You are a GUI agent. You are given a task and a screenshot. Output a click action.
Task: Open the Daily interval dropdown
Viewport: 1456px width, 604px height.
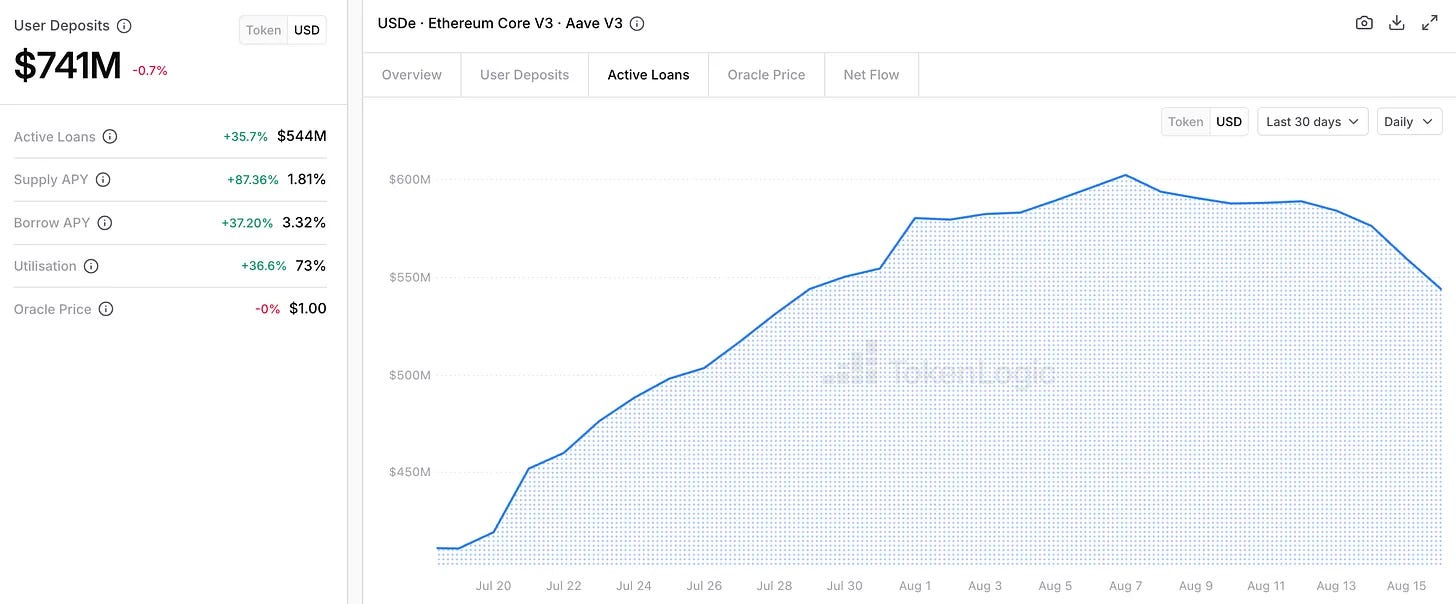pos(1409,122)
